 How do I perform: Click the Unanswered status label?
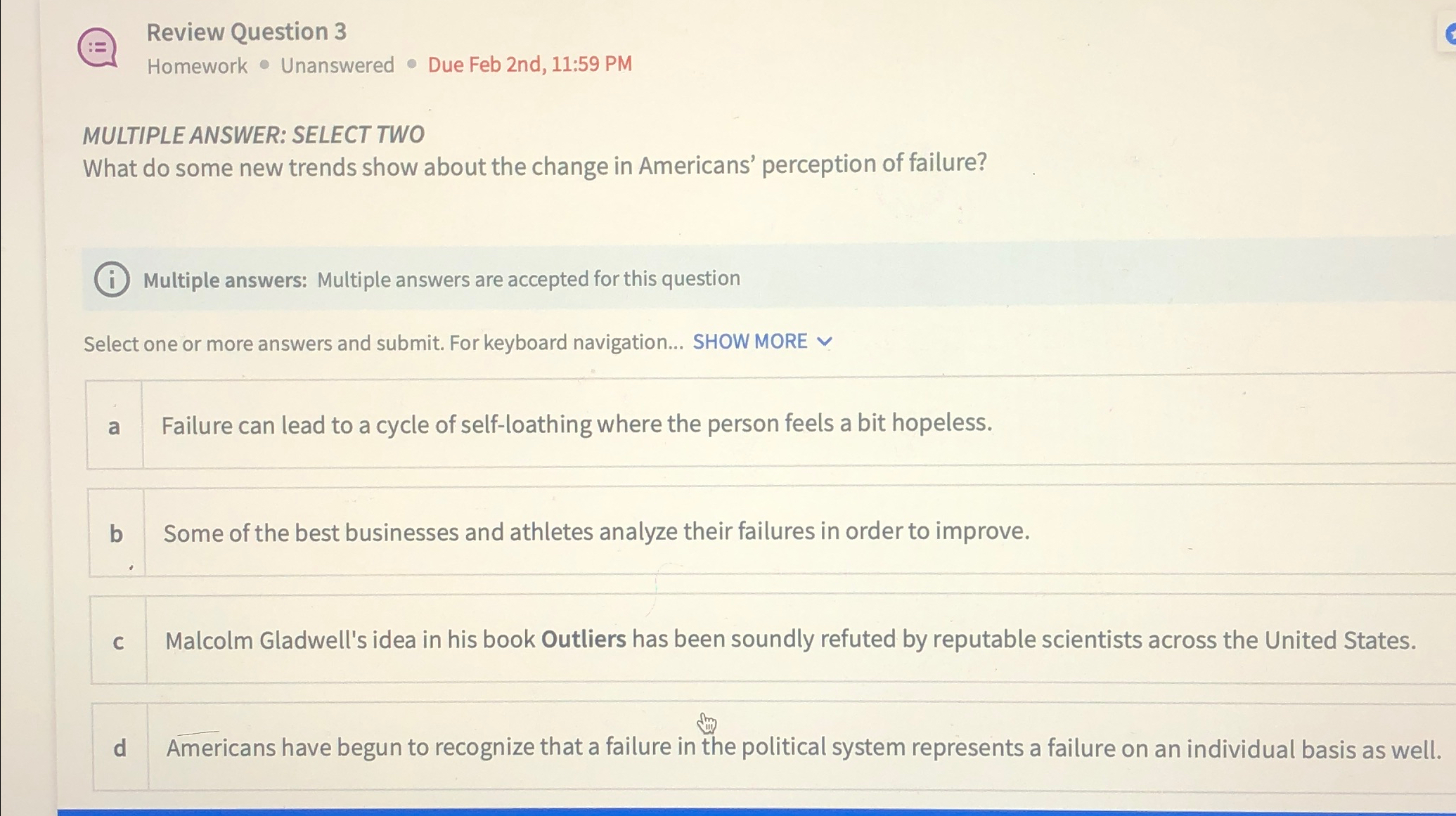(337, 65)
